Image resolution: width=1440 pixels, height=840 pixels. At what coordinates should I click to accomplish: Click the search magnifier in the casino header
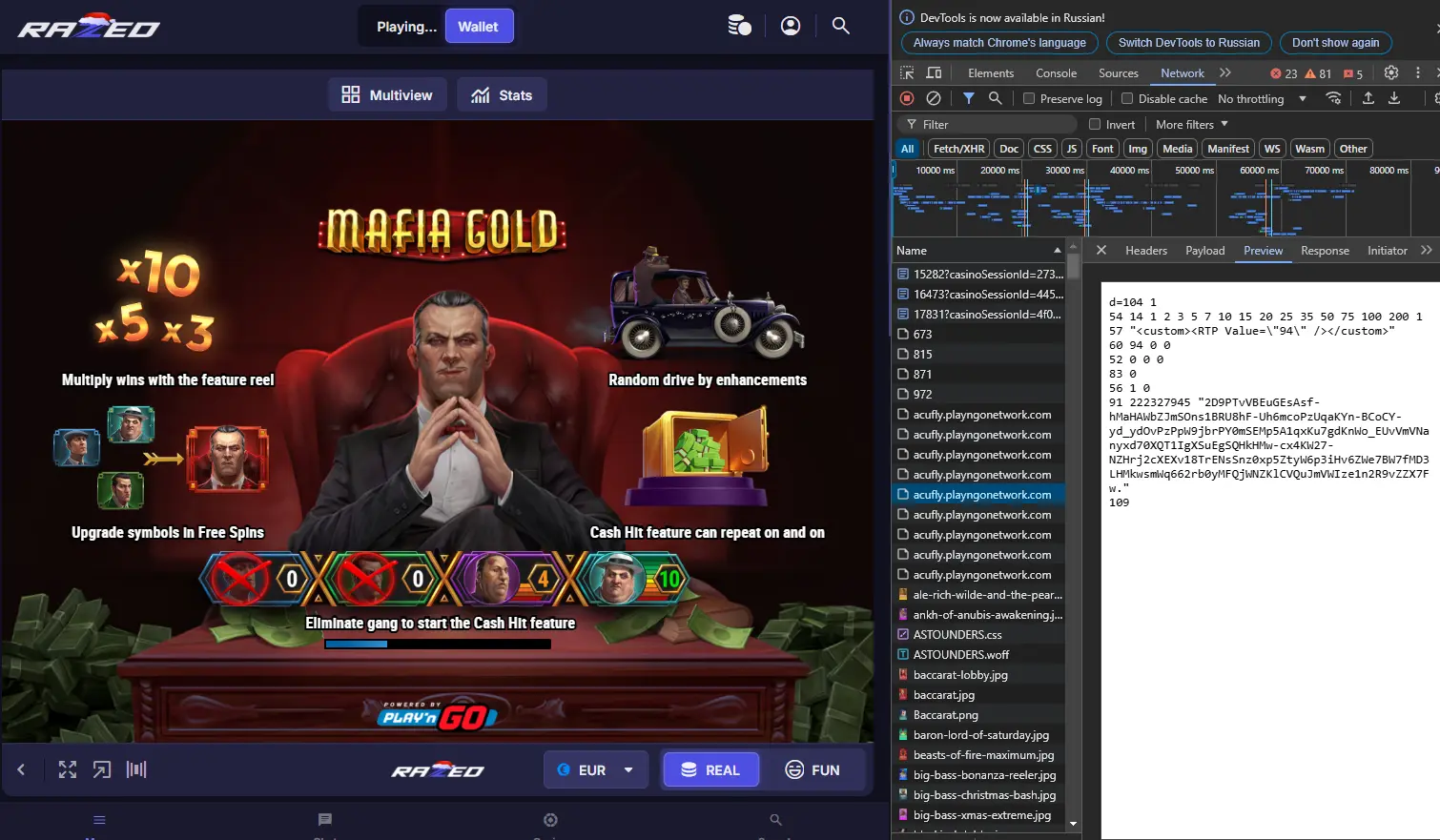pos(840,26)
